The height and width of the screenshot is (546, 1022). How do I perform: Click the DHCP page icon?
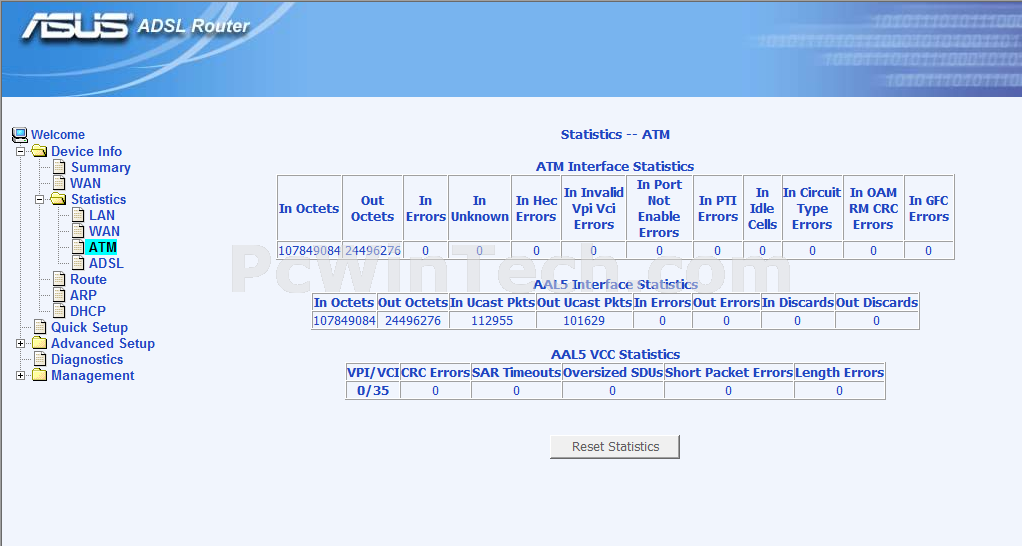59,311
